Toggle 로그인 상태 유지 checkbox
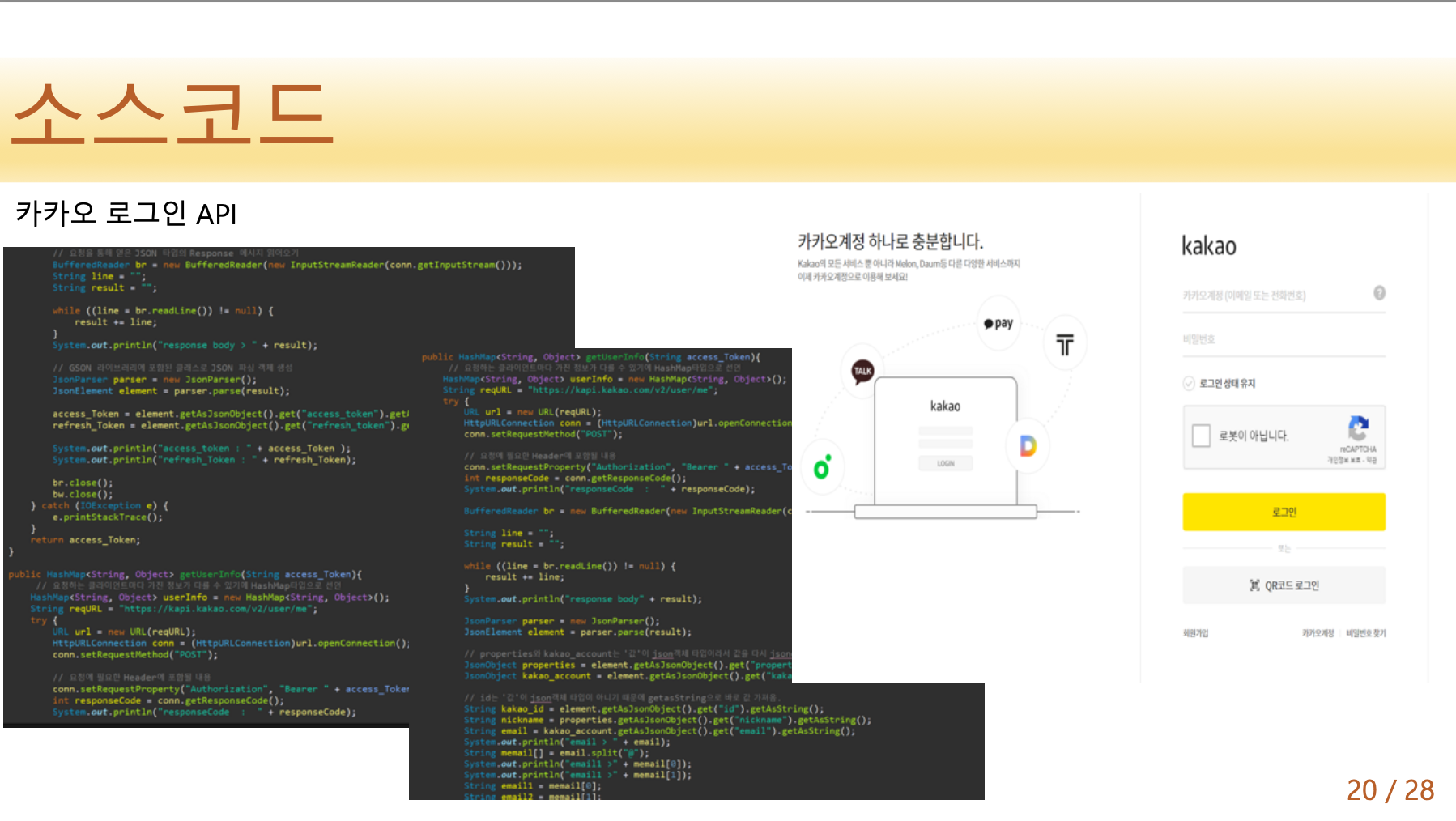The height and width of the screenshot is (821, 1456). pyautogui.click(x=1189, y=383)
